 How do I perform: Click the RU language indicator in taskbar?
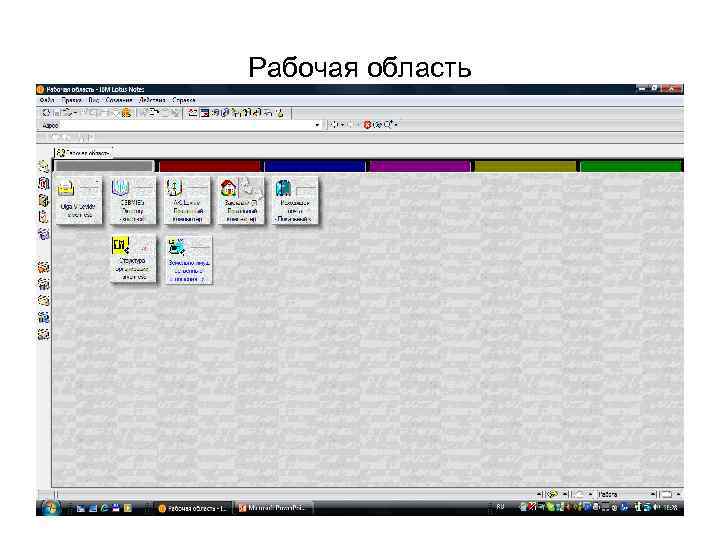[x=501, y=507]
